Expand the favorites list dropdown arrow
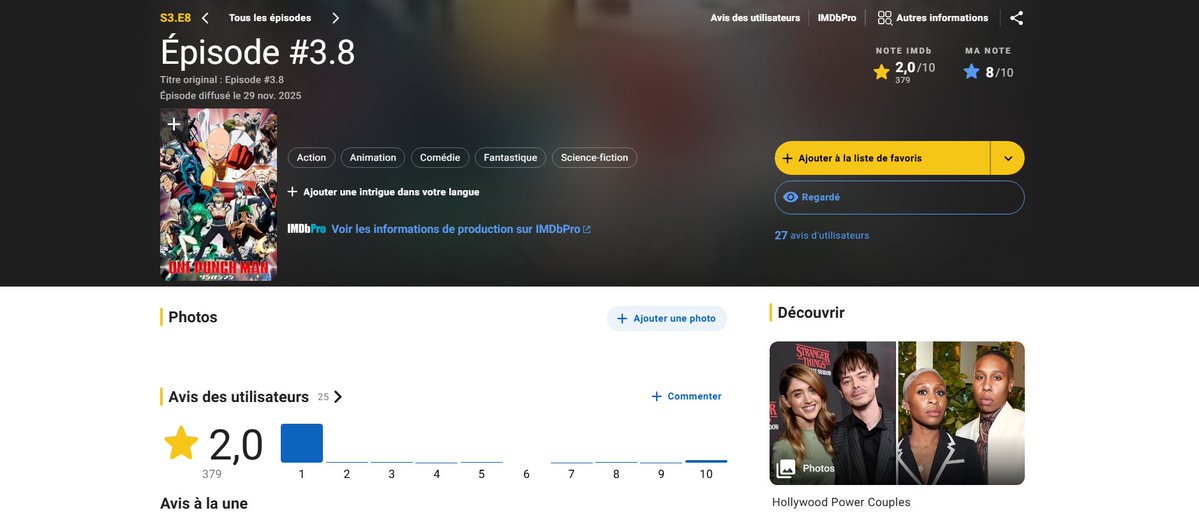Screen dimensions: 1199x515 click(x=1008, y=158)
